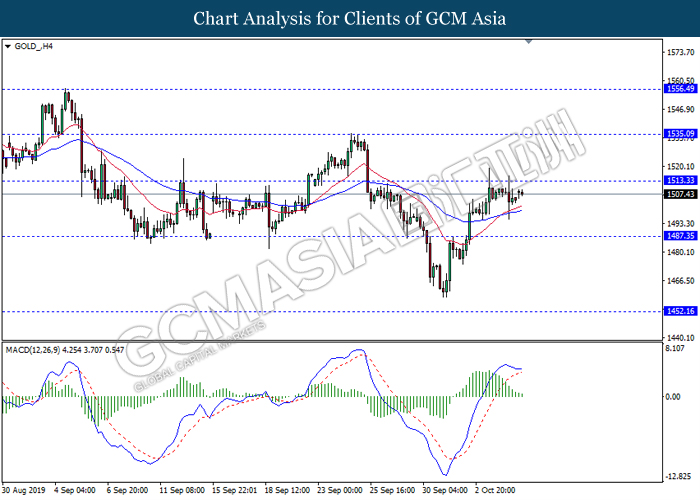Select the 1556.49 price level label
This screenshot has height=500, width=700.
click(x=680, y=88)
